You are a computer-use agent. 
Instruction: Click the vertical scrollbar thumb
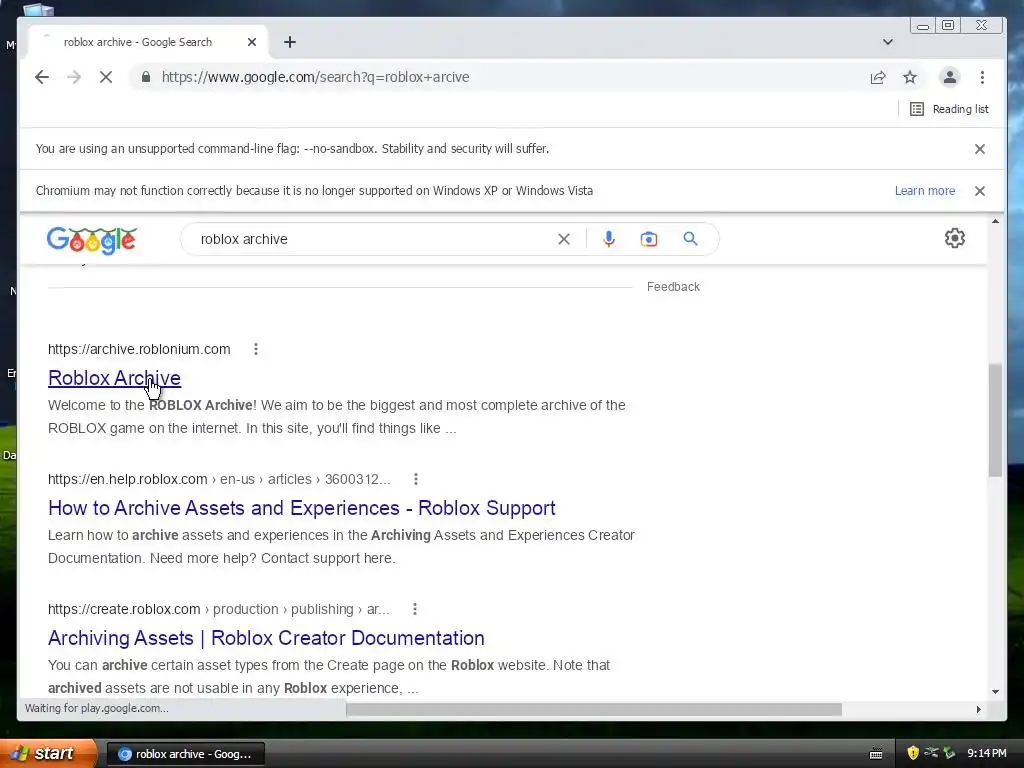[995, 420]
